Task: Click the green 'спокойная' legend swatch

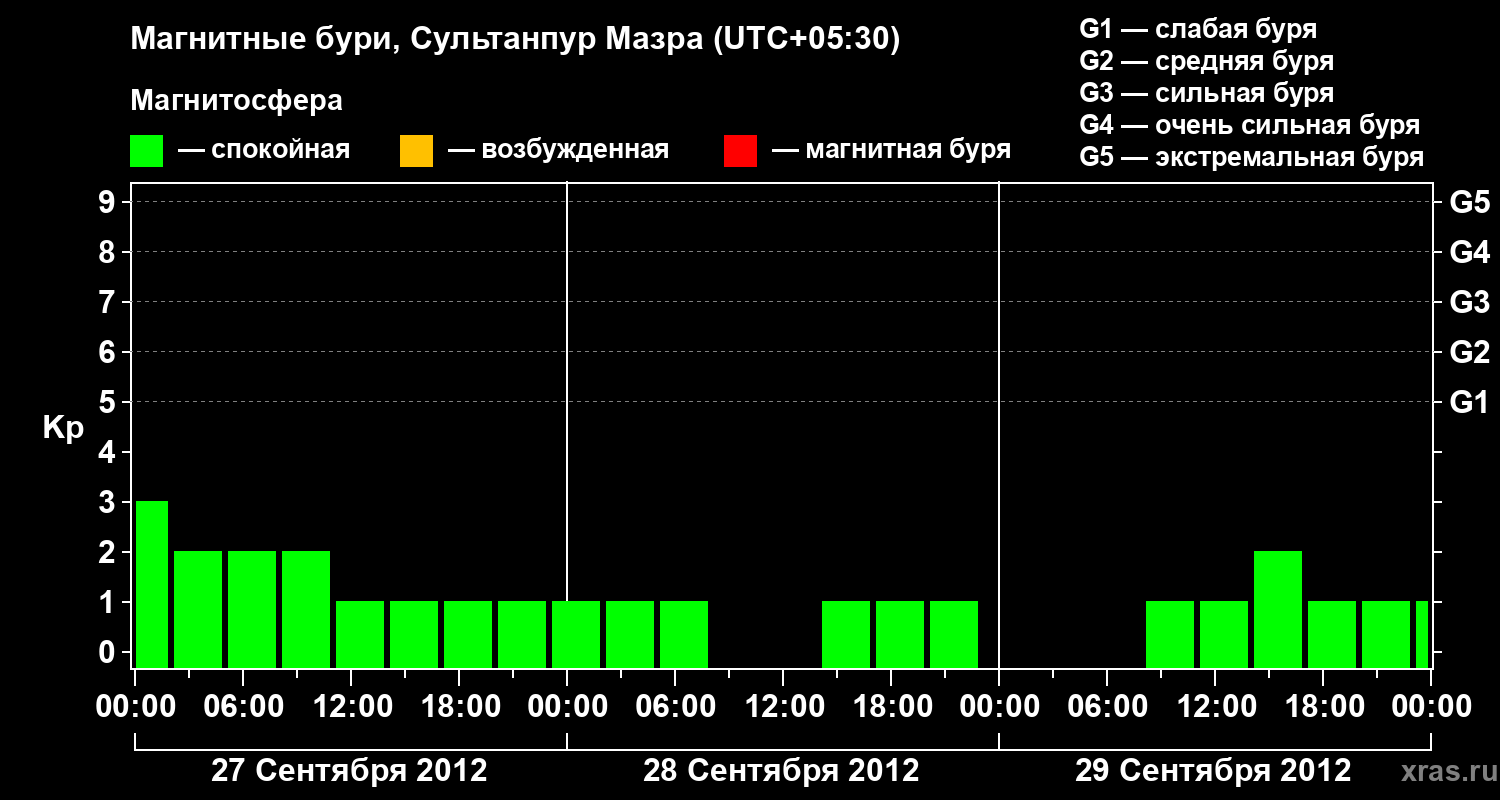Action: pos(147,151)
